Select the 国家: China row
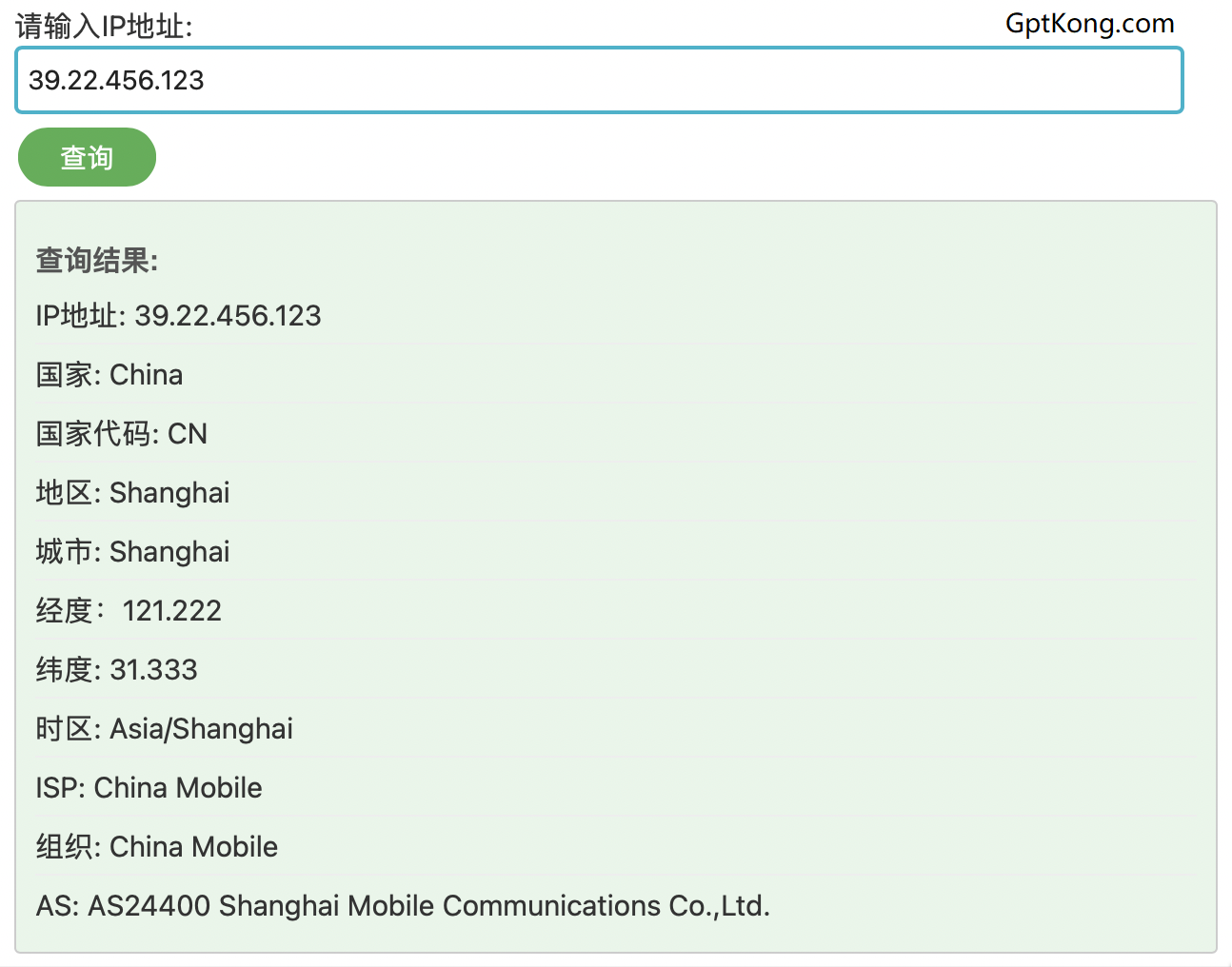The width and height of the screenshot is (1232, 967). pyautogui.click(x=615, y=375)
